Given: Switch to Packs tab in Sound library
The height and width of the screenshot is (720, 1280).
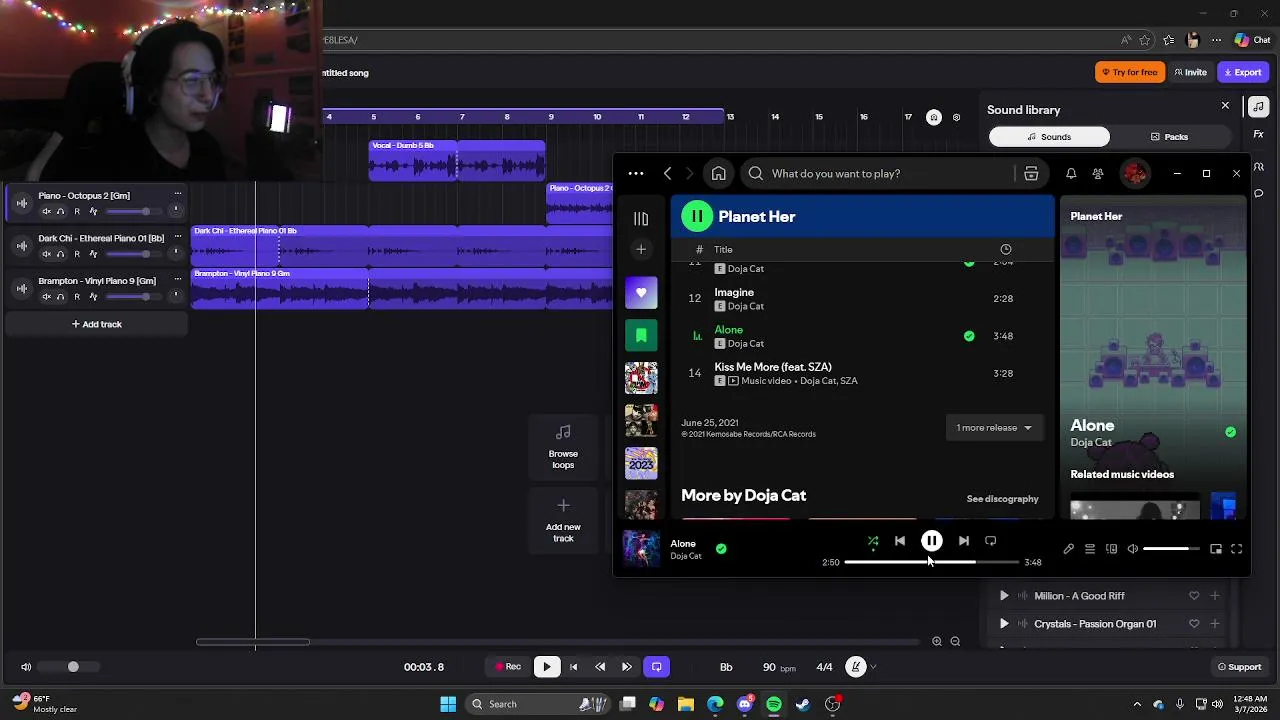Looking at the screenshot, I should (x=1170, y=137).
